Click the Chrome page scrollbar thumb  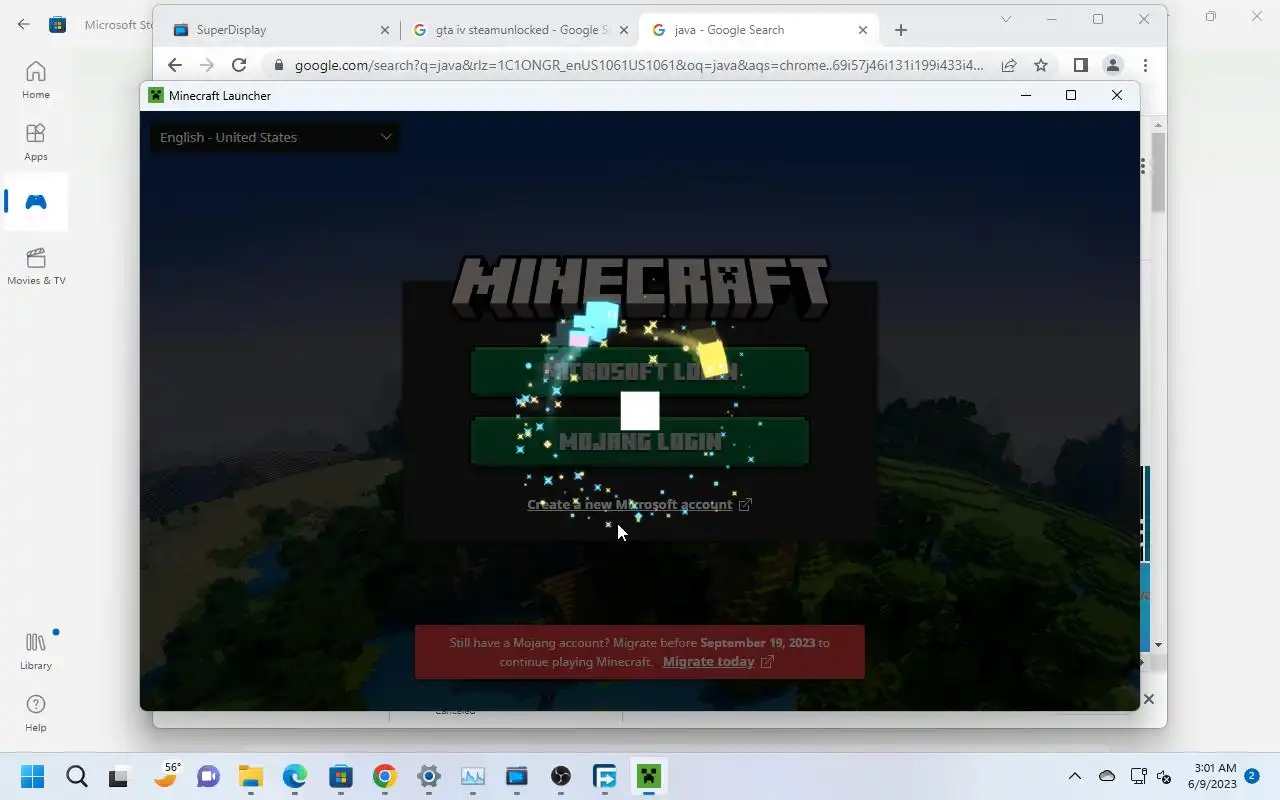(1158, 170)
